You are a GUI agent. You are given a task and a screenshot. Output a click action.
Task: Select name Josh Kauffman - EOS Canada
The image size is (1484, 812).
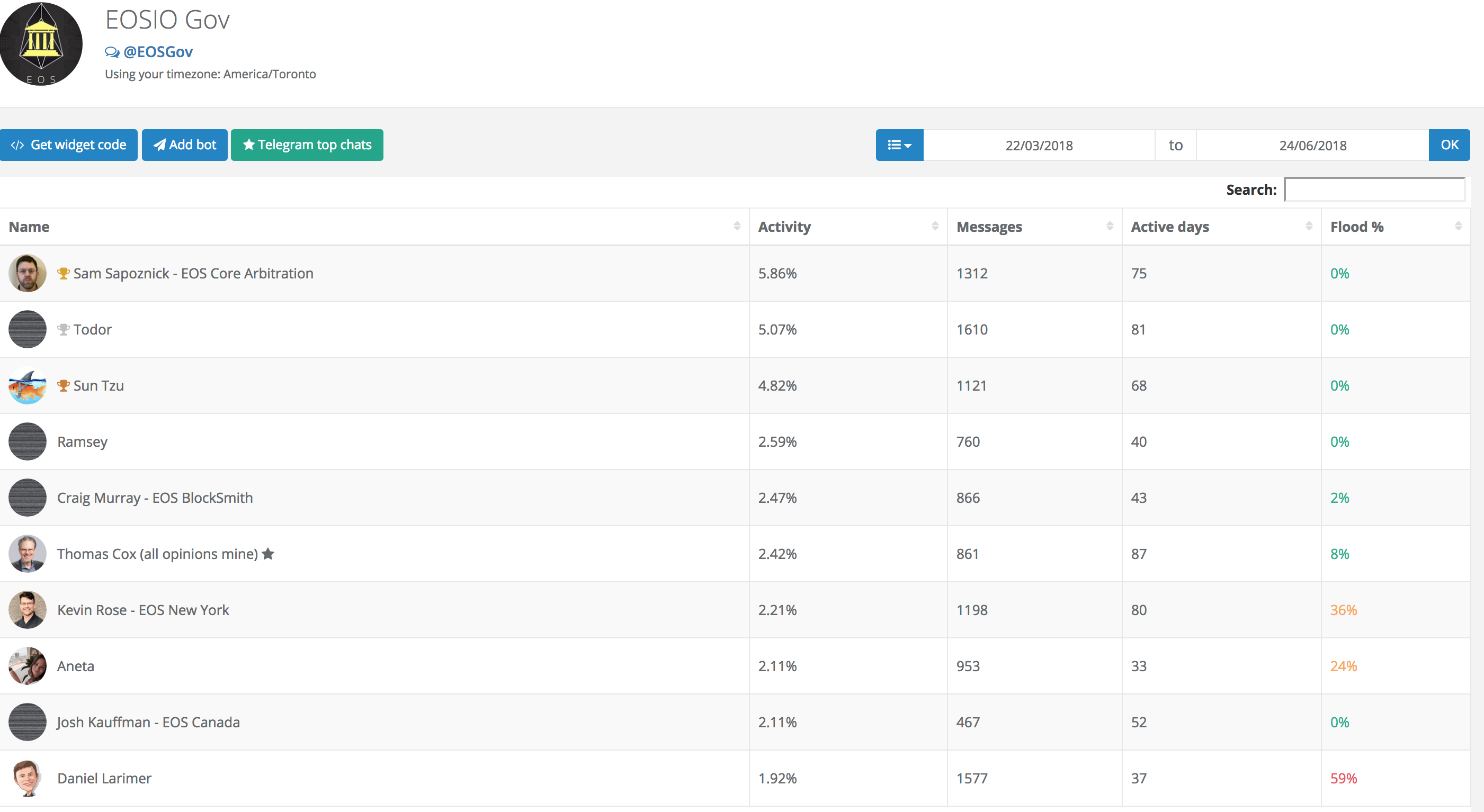click(148, 722)
